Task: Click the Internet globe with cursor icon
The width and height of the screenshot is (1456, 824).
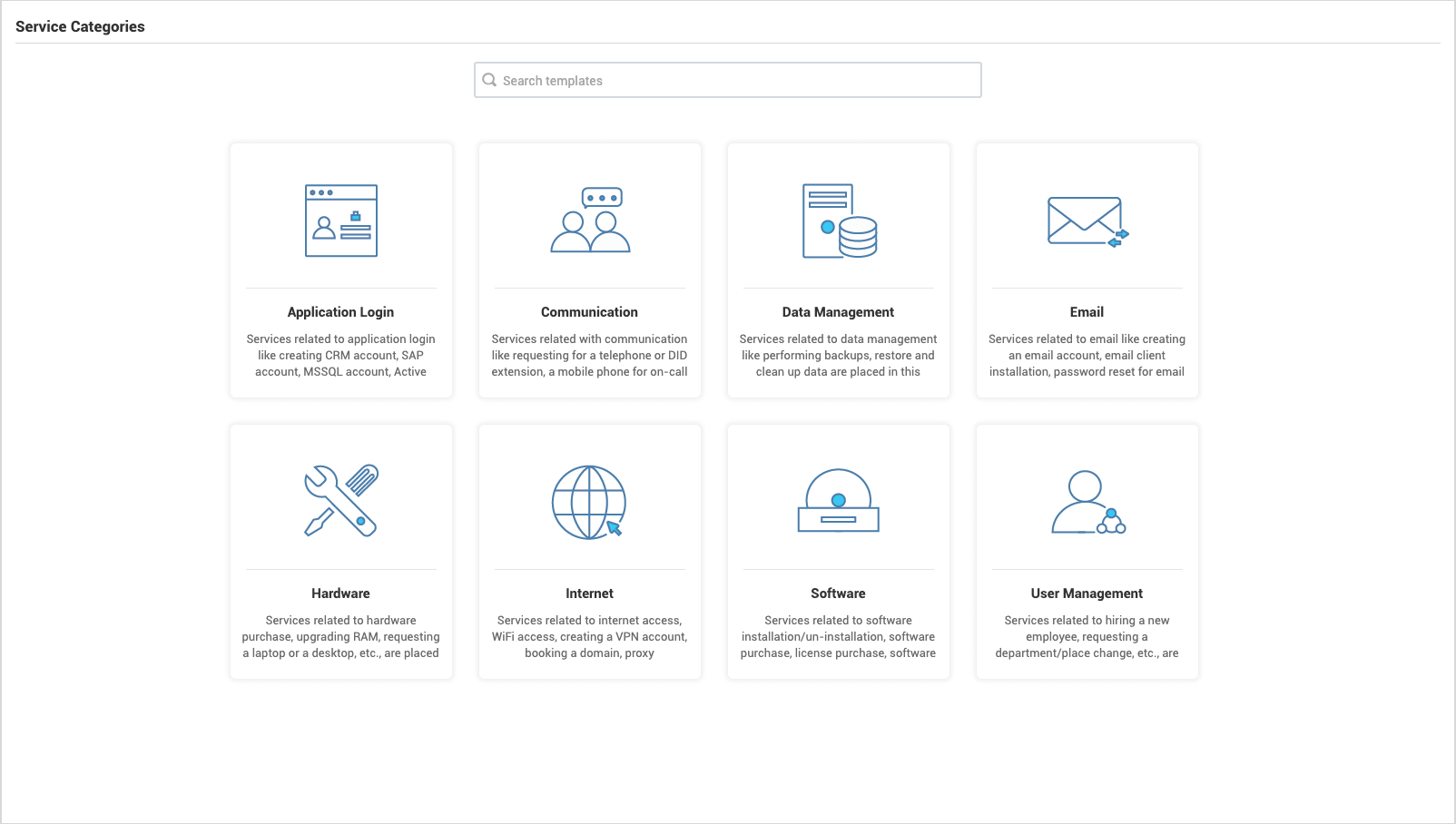Action: coord(589,502)
